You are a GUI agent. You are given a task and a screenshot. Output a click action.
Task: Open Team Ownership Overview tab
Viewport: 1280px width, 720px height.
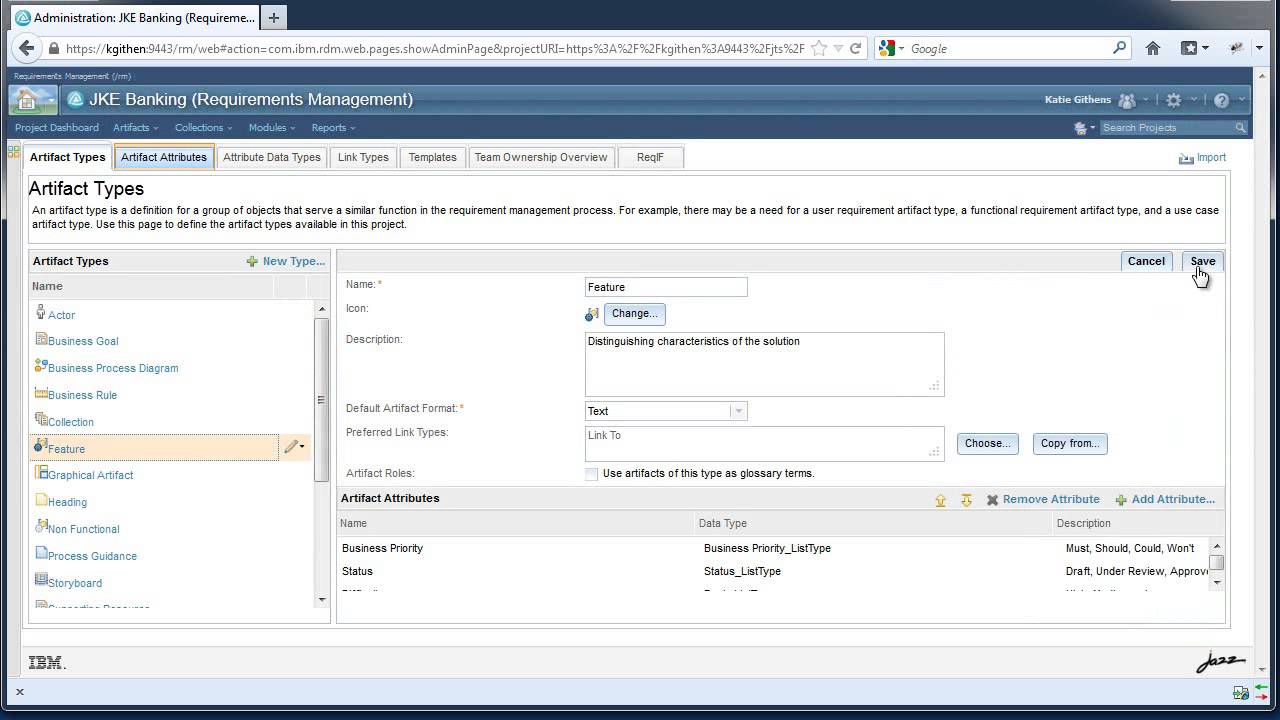[x=541, y=157]
